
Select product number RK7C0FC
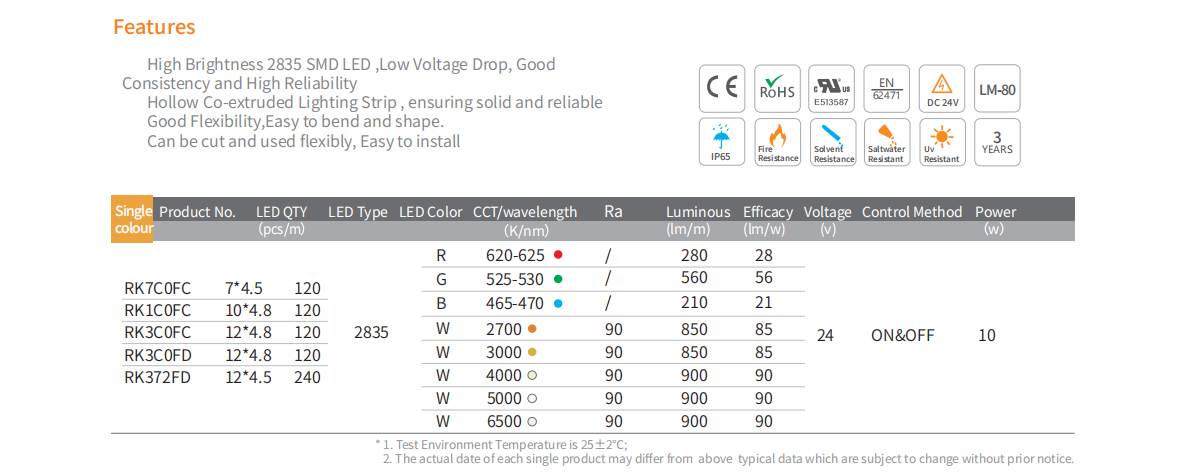156,288
